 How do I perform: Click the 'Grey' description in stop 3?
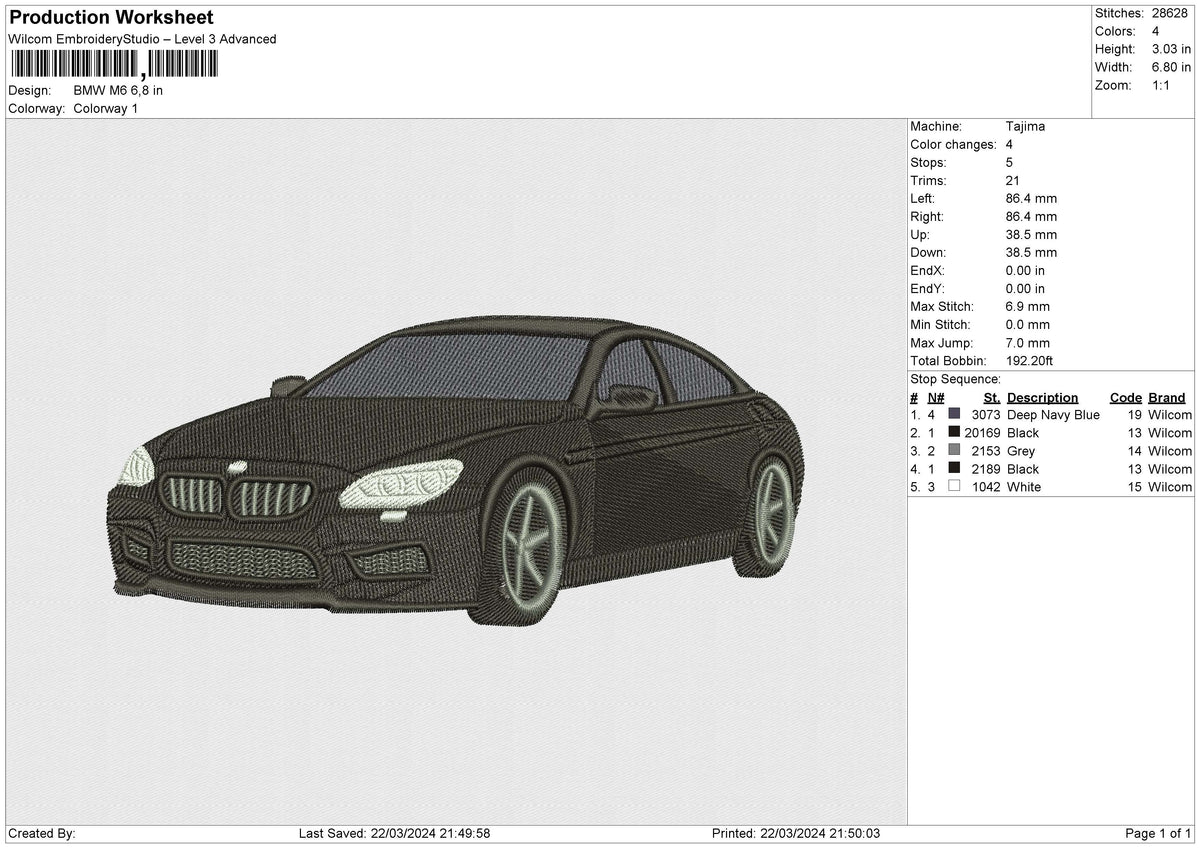tap(1021, 451)
